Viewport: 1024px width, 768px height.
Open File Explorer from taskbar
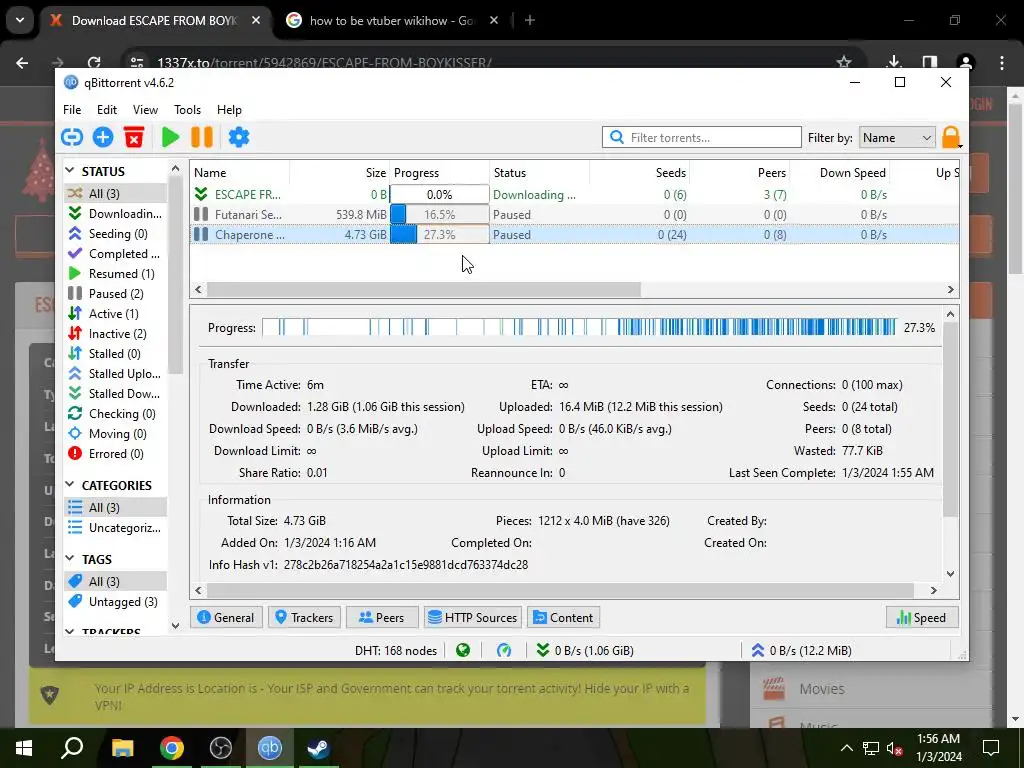[122, 748]
